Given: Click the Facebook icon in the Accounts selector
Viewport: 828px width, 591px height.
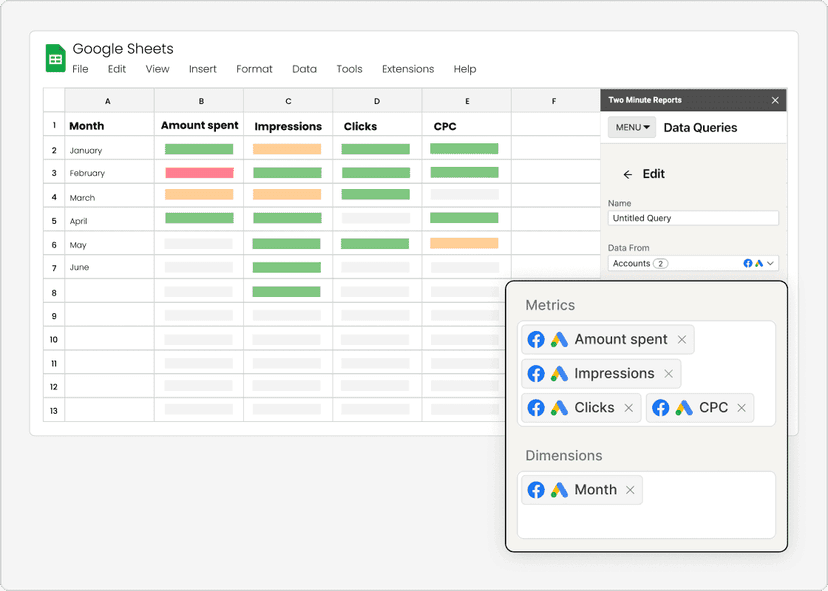Looking at the screenshot, I should click(748, 263).
